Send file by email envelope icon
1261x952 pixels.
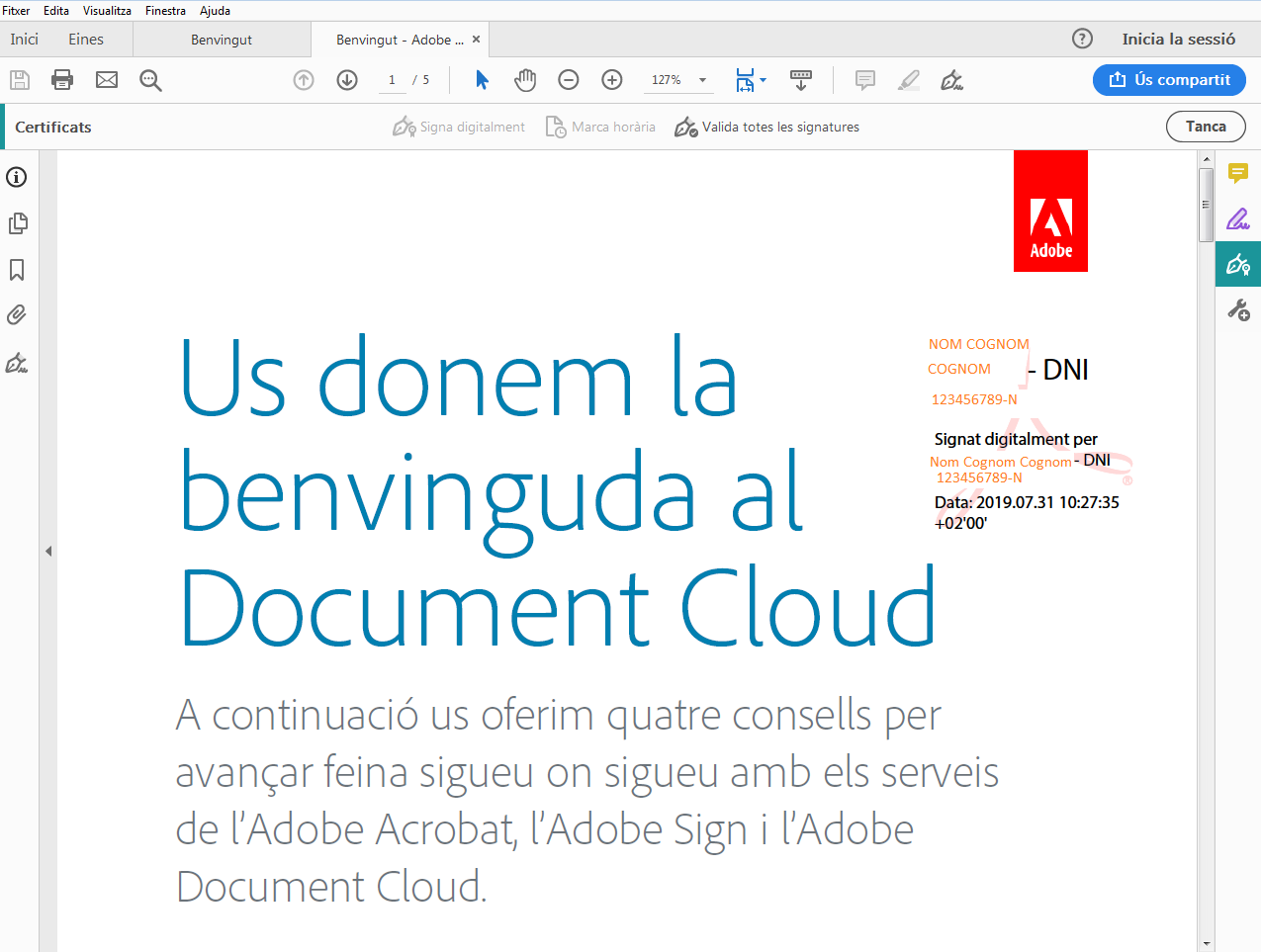click(x=107, y=80)
